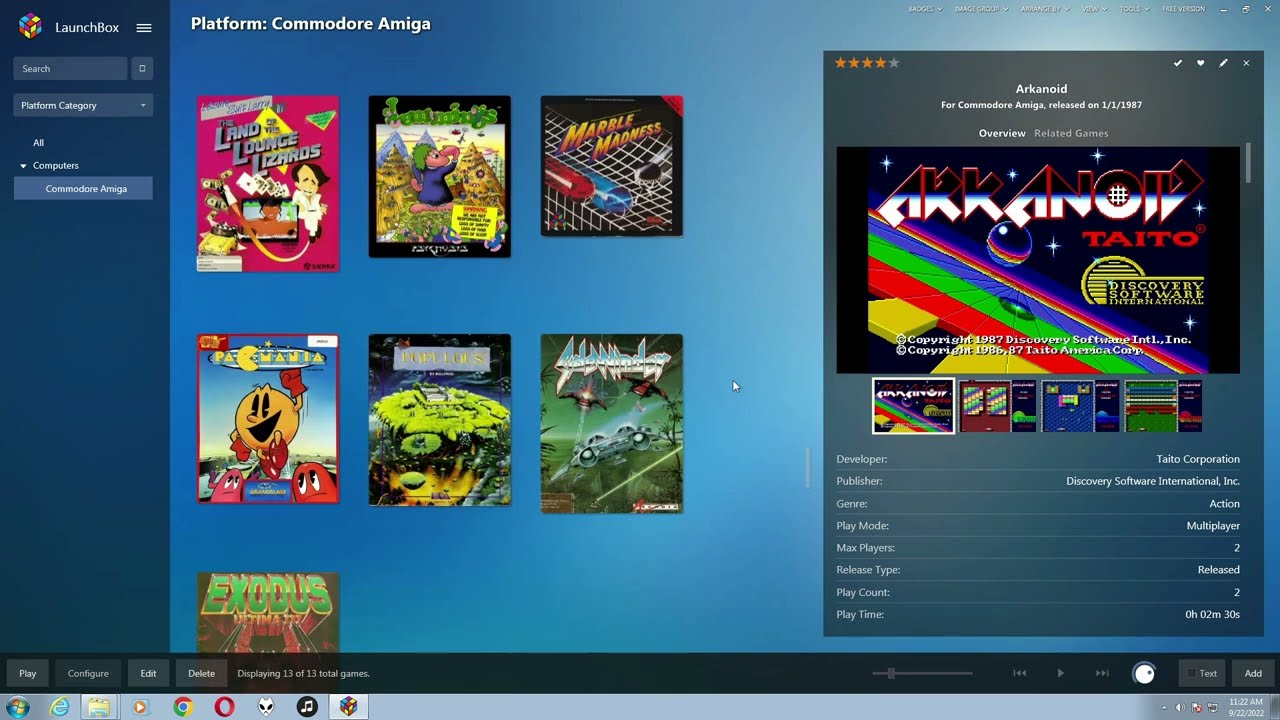Click the details panel scrollbar
The image size is (1280, 720).
click(1248, 163)
